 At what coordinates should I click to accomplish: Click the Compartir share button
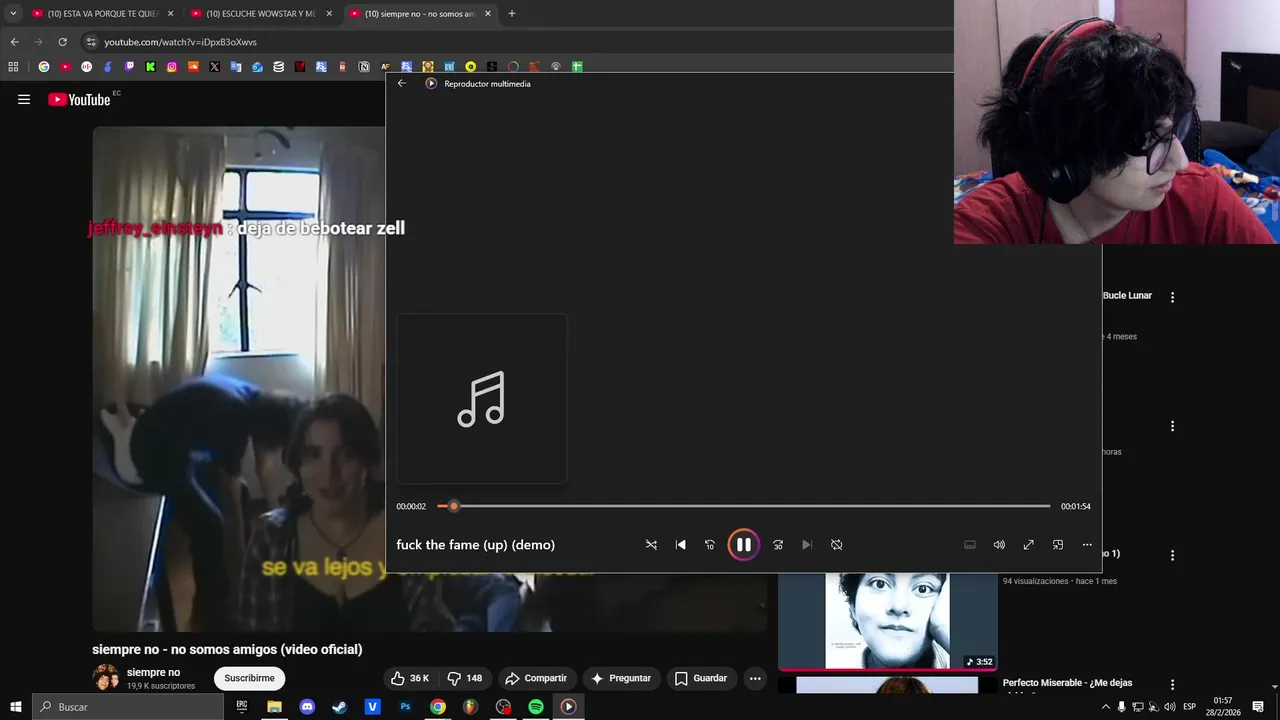(x=536, y=678)
